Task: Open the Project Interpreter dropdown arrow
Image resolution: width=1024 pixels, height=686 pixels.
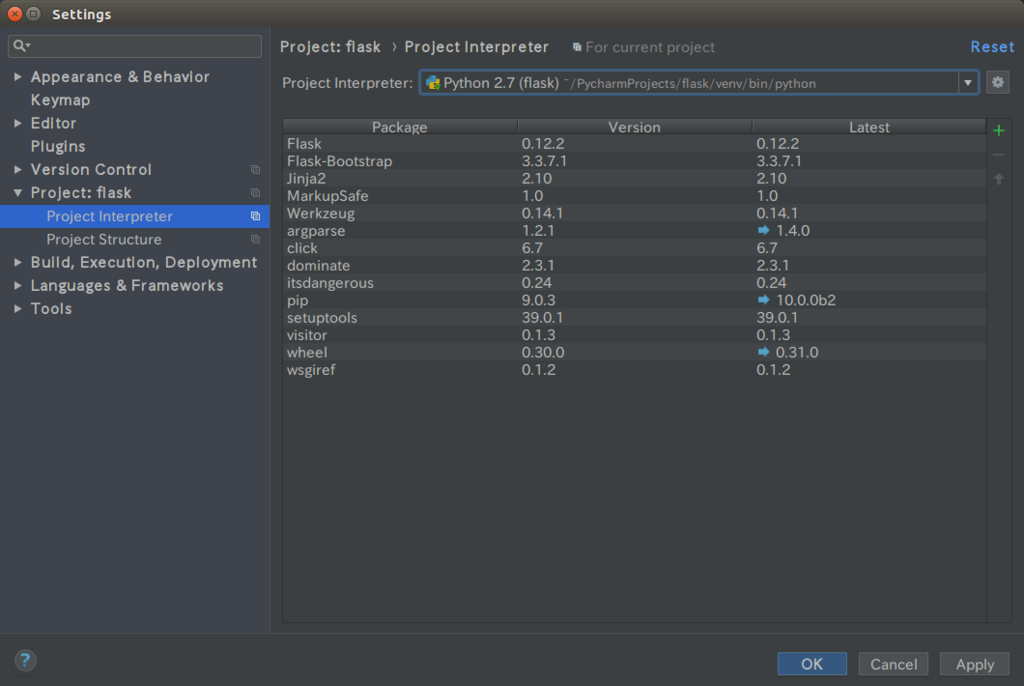Action: coord(968,83)
